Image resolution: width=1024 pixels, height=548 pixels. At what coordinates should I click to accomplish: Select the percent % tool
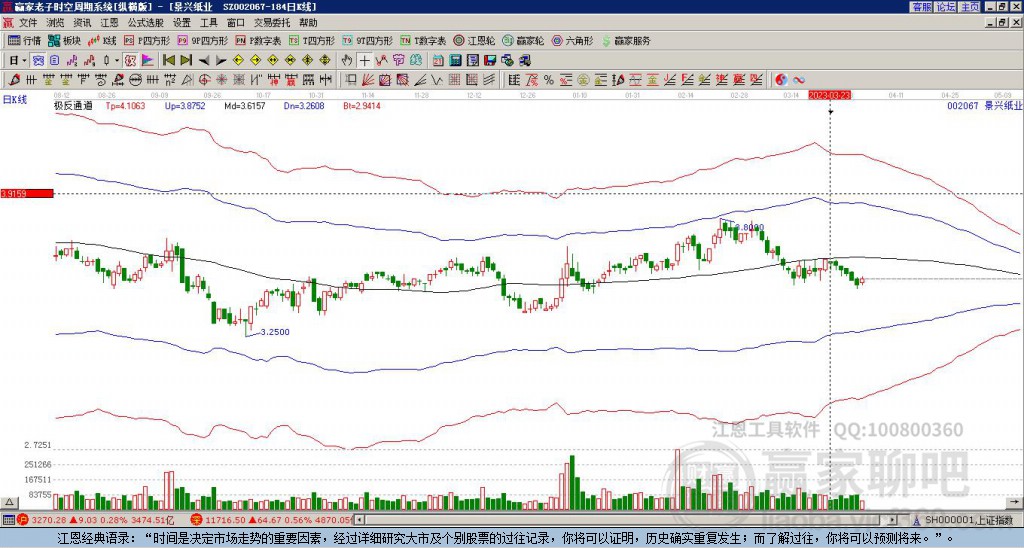point(549,80)
